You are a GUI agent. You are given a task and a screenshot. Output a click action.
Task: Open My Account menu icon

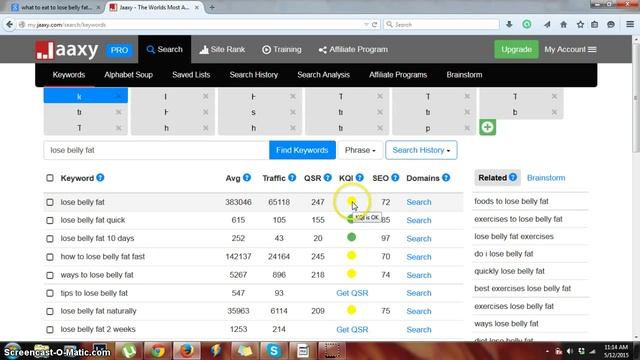[x=592, y=49]
